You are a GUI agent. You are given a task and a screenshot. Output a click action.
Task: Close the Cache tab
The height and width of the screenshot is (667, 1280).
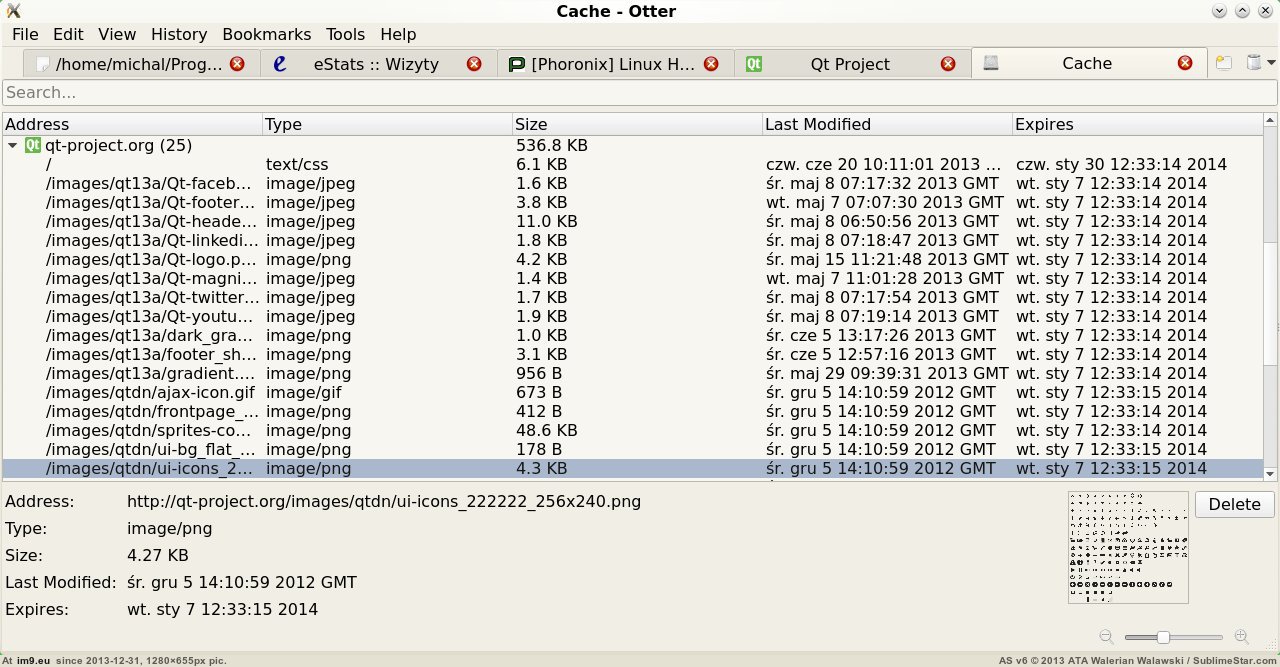pos(1185,63)
